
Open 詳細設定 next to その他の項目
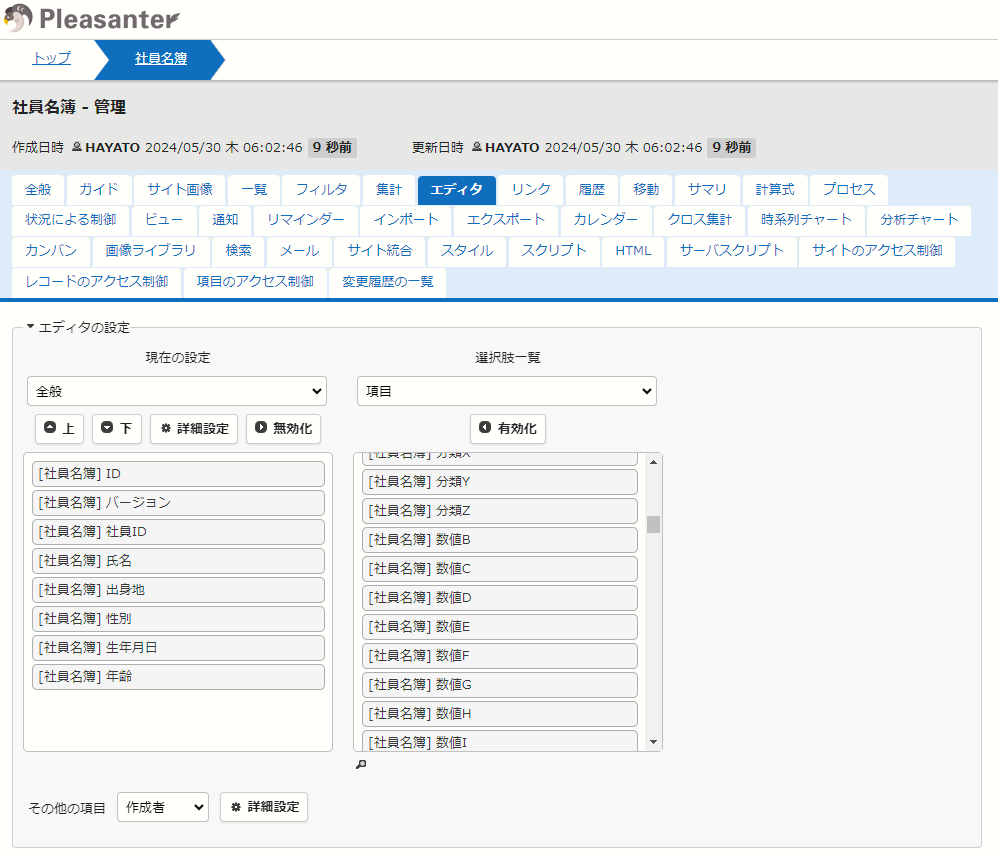(264, 807)
